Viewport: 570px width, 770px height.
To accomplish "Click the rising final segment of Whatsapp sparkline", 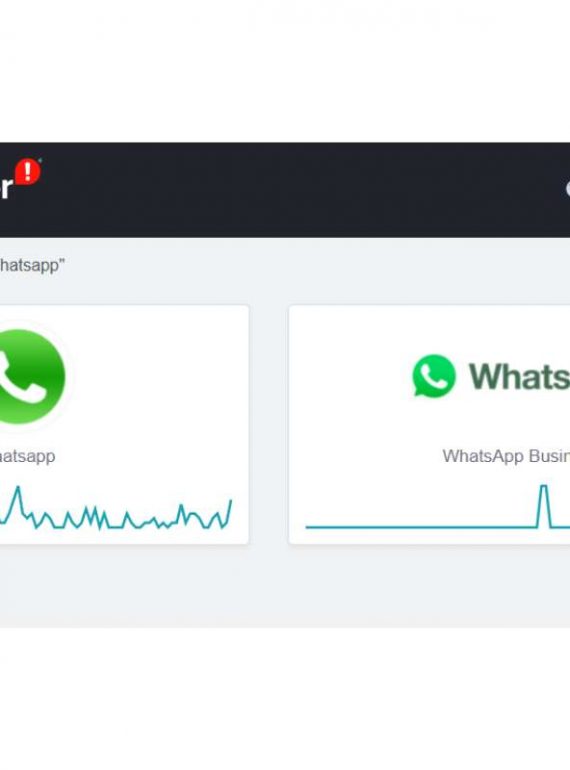I will pyautogui.click(x=228, y=512).
